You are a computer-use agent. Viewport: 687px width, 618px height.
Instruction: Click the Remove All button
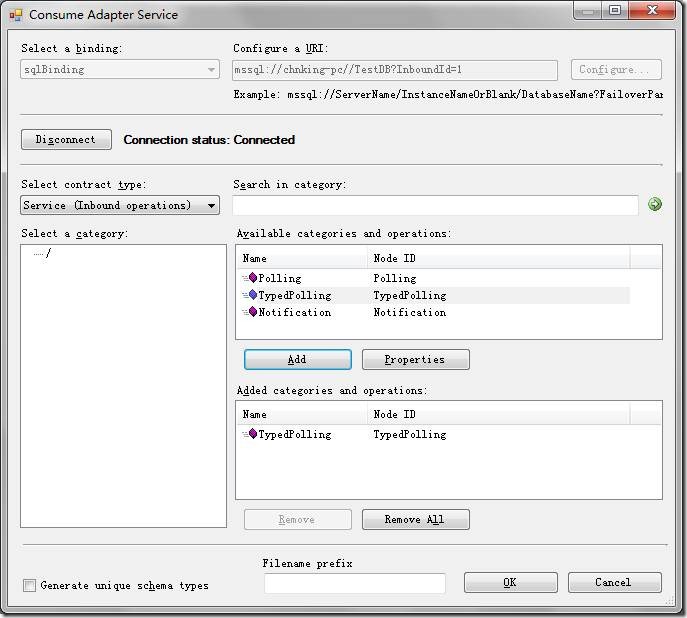415,519
